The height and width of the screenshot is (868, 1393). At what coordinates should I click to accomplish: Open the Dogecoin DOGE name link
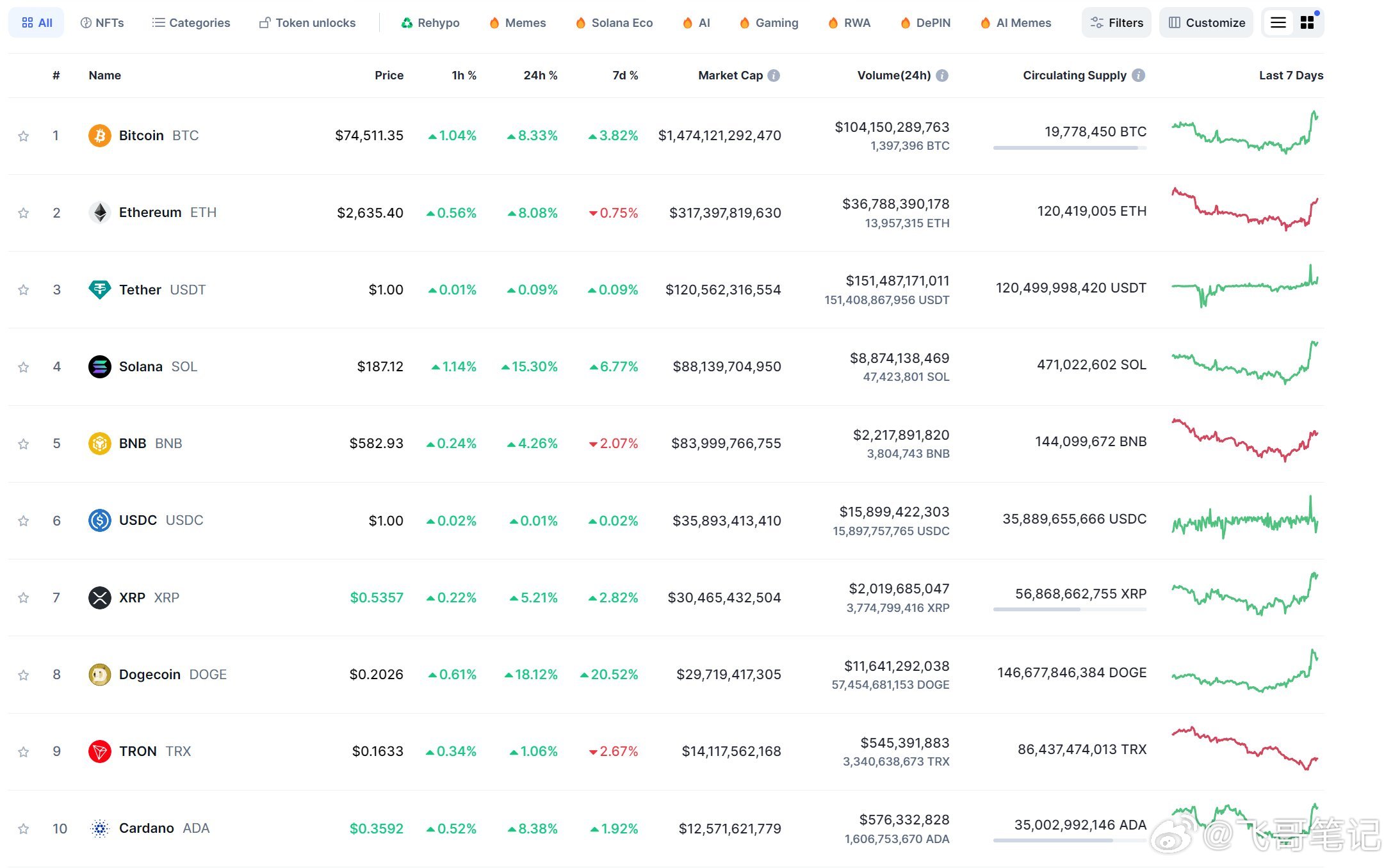pyautogui.click(x=172, y=675)
